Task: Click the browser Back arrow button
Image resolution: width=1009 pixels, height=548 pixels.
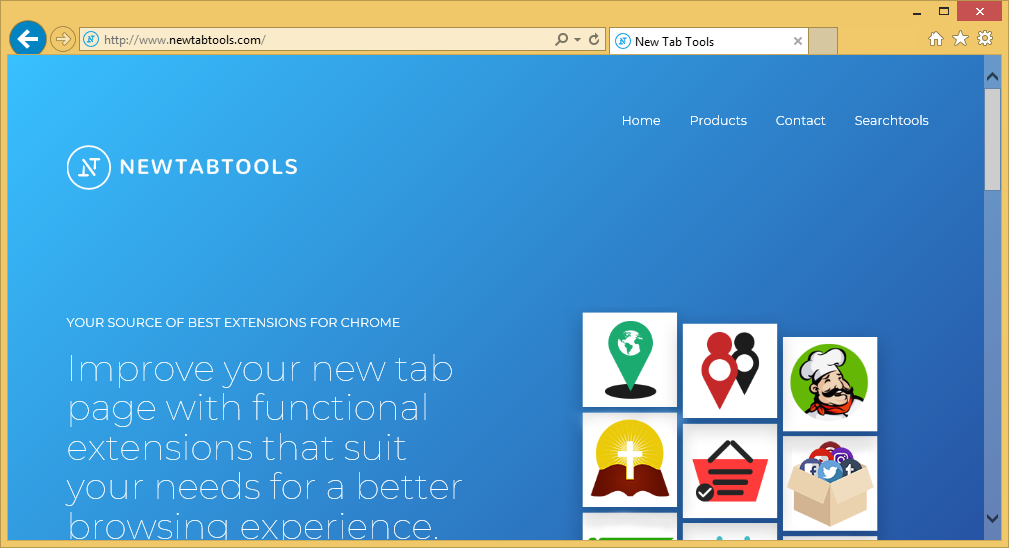Action: [x=28, y=39]
